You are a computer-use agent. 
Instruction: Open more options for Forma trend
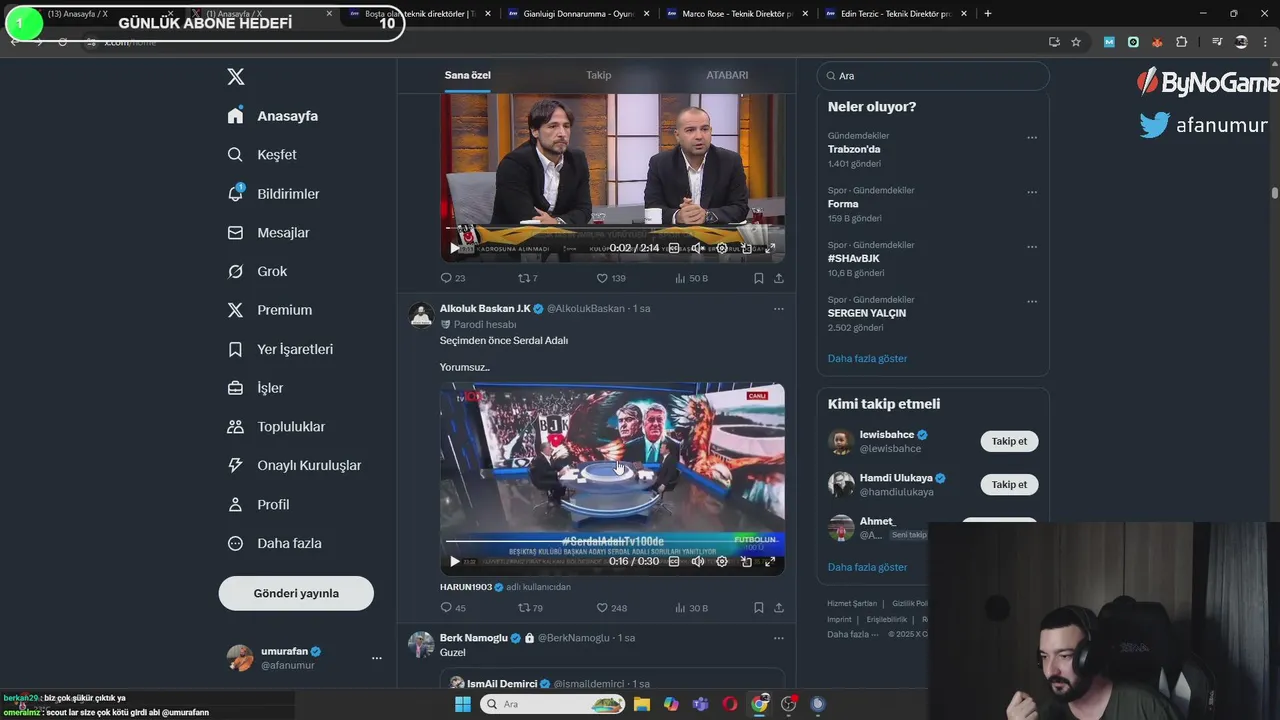(x=1032, y=192)
